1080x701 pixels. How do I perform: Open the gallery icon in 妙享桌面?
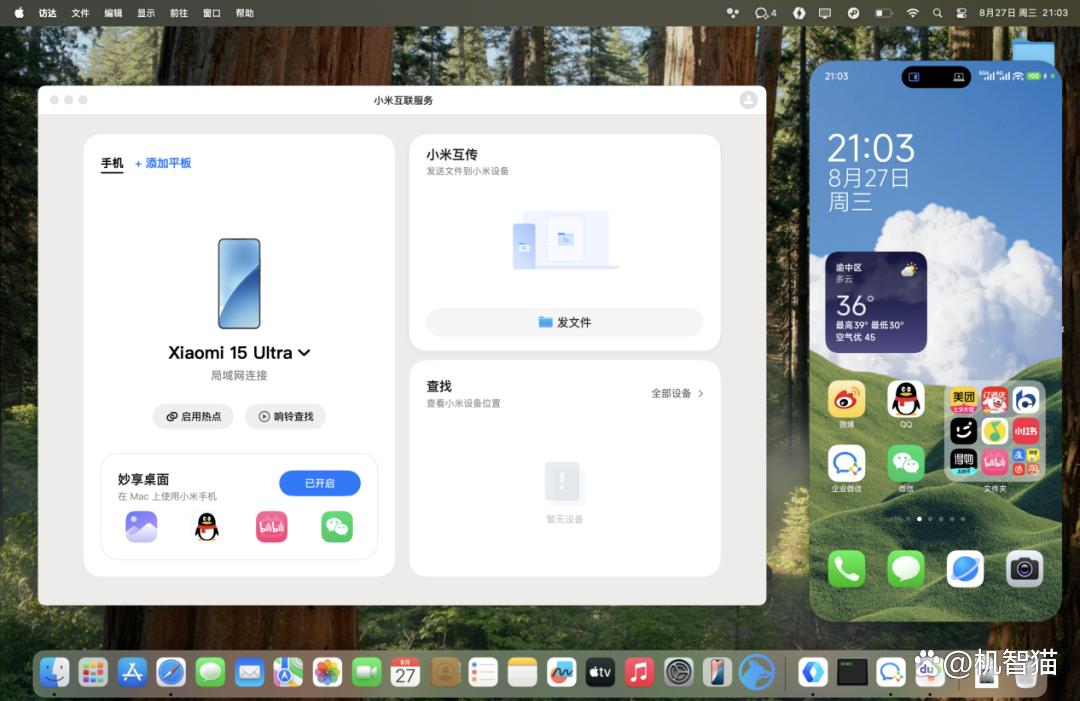[141, 527]
